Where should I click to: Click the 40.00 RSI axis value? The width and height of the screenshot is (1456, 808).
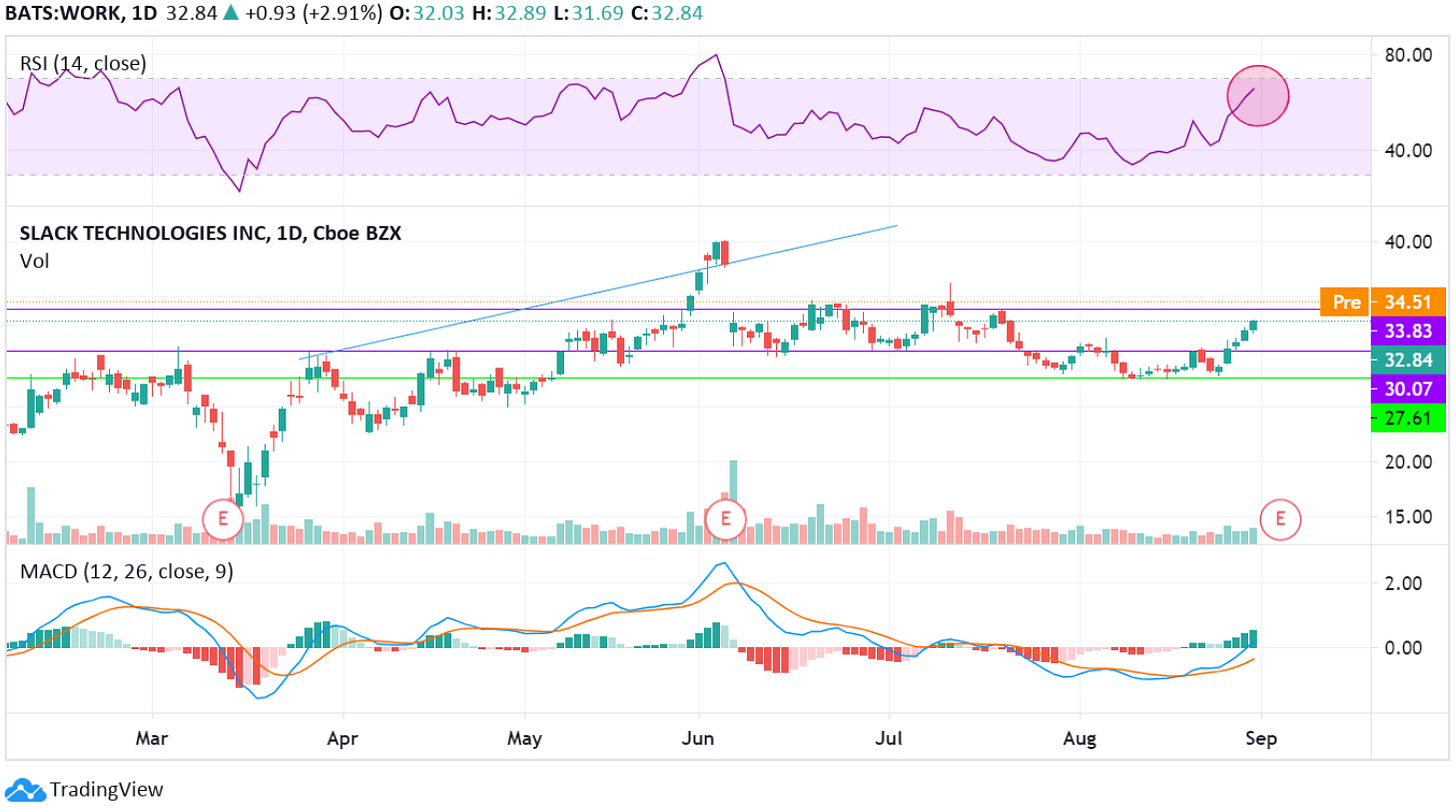(1409, 151)
